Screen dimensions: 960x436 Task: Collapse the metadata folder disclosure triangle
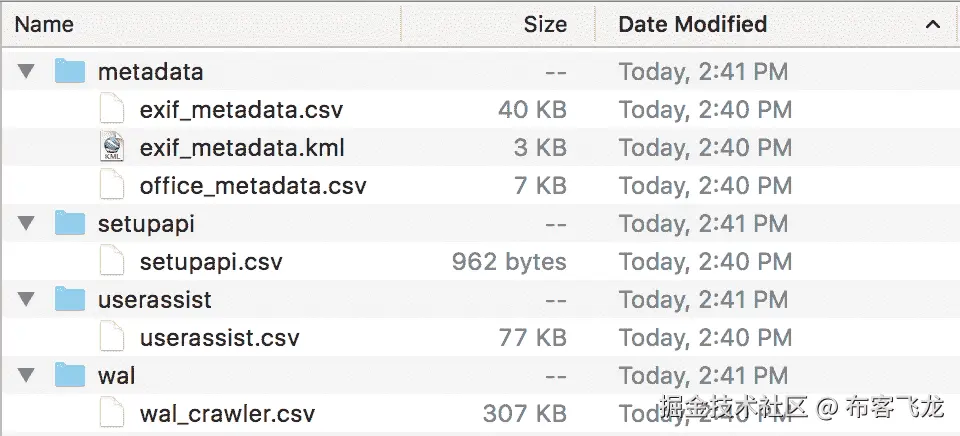[27, 72]
